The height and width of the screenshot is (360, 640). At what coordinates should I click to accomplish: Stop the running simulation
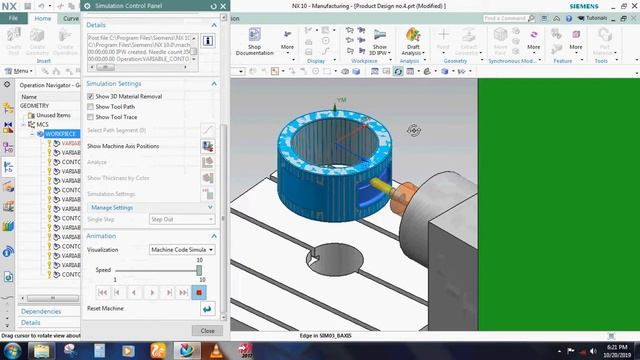tap(199, 292)
